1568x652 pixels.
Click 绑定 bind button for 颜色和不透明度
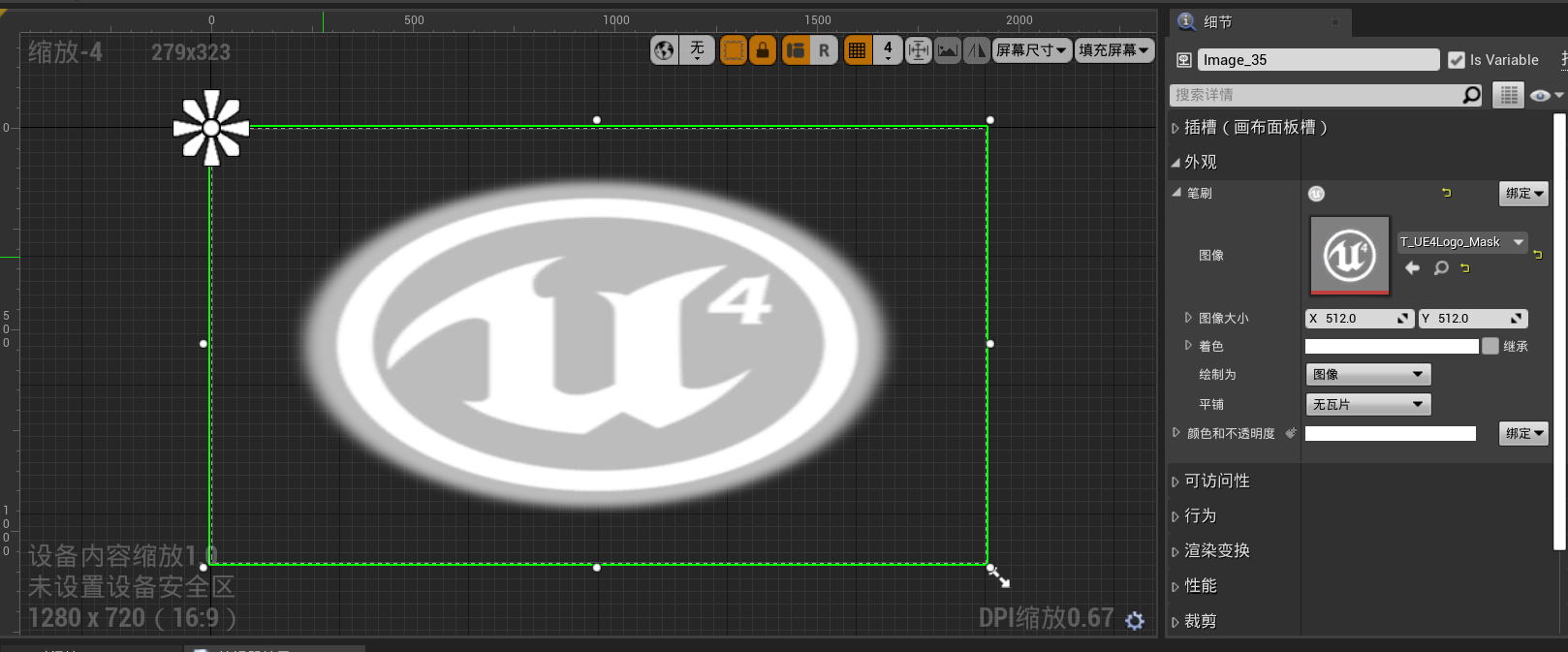1523,433
